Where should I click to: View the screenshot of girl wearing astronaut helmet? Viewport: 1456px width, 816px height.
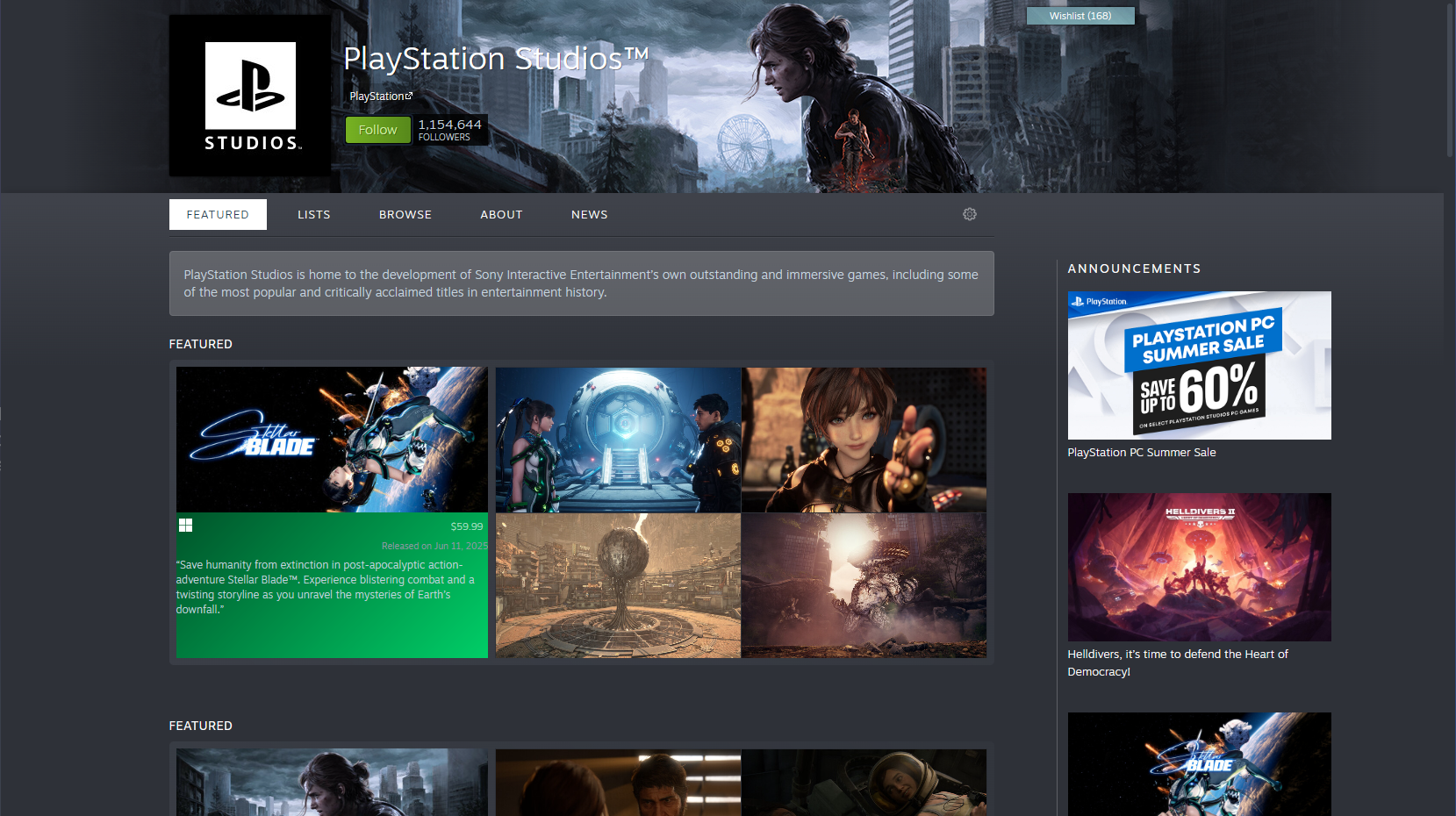coord(864,783)
